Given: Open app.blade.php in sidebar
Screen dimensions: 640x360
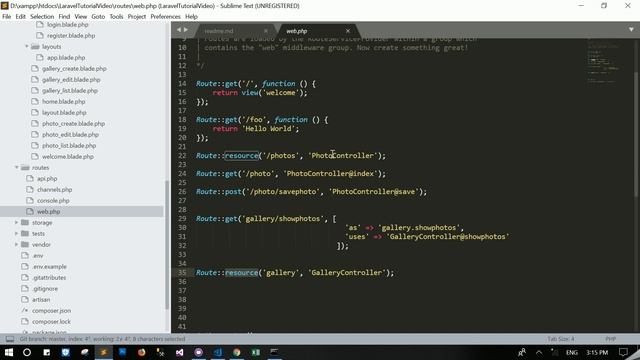Looking at the screenshot, I should tap(66, 58).
